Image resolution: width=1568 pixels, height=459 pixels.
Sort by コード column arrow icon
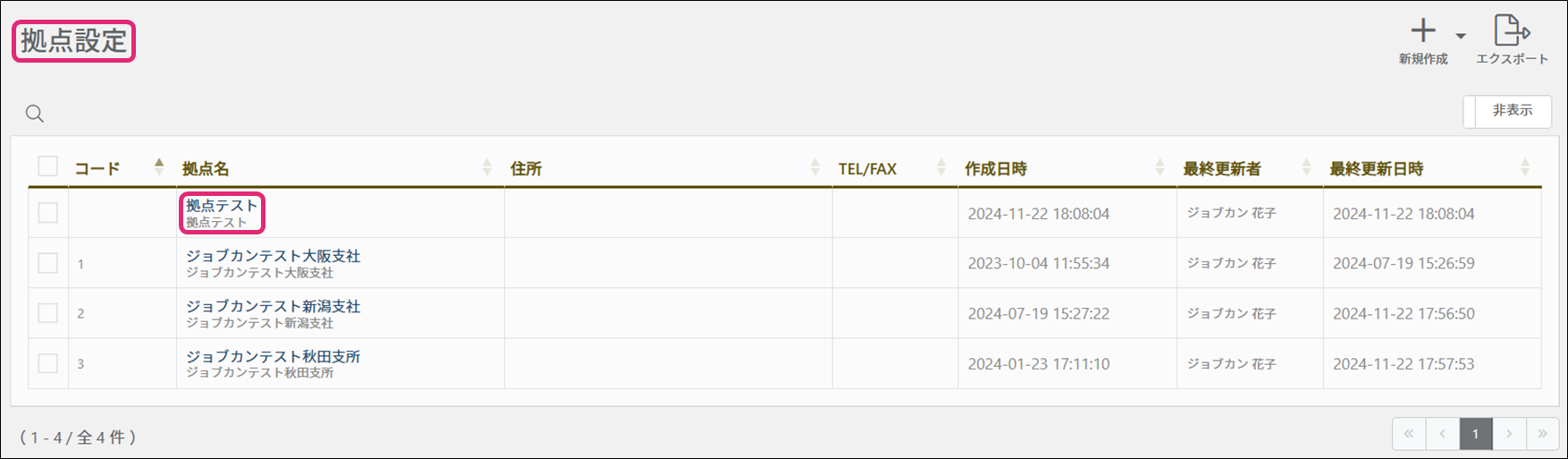click(159, 166)
